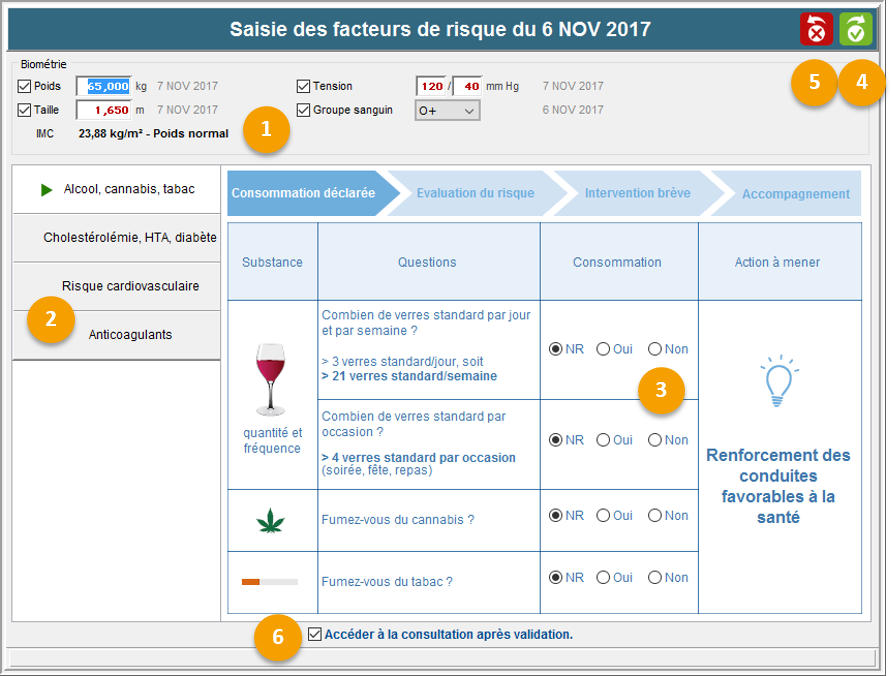Click the red cancel icon in header

click(x=816, y=30)
